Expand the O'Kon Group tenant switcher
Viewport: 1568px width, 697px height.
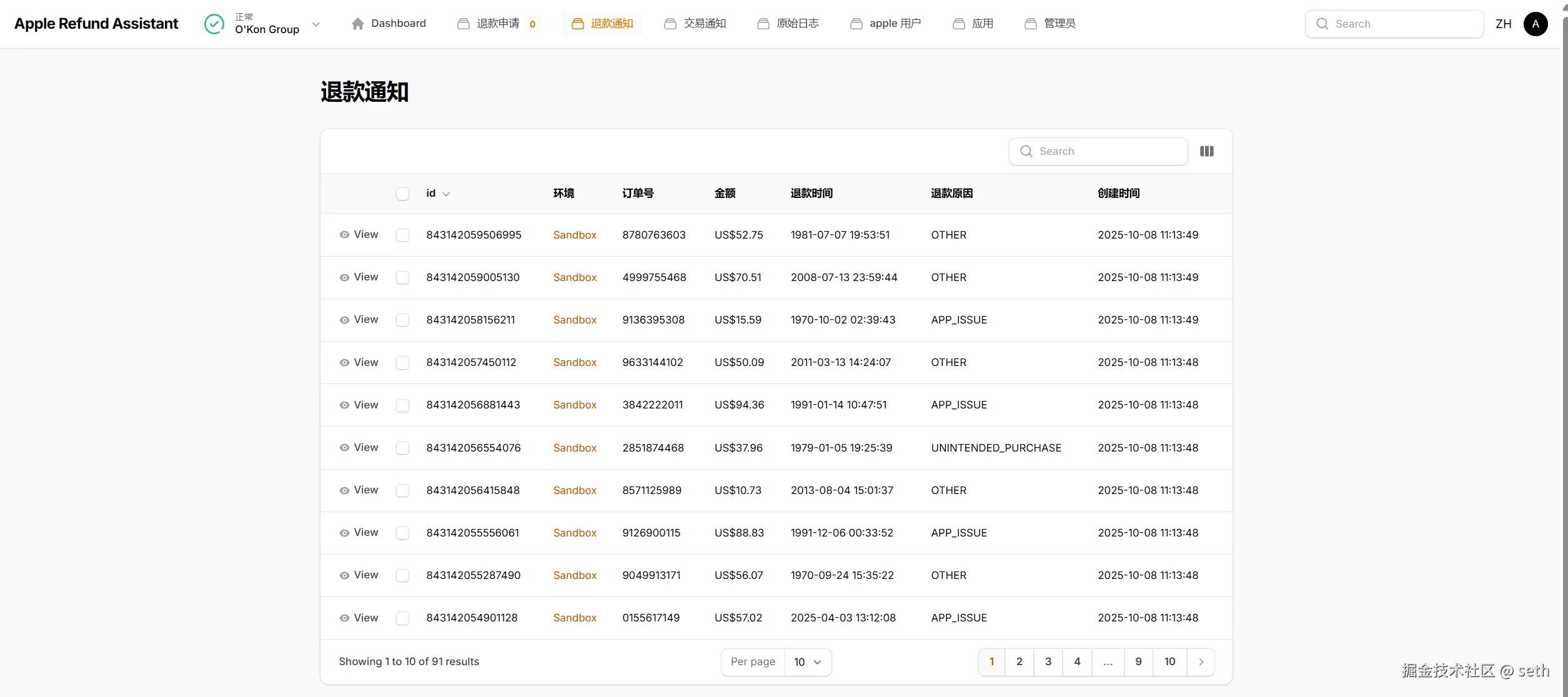pyautogui.click(x=316, y=24)
